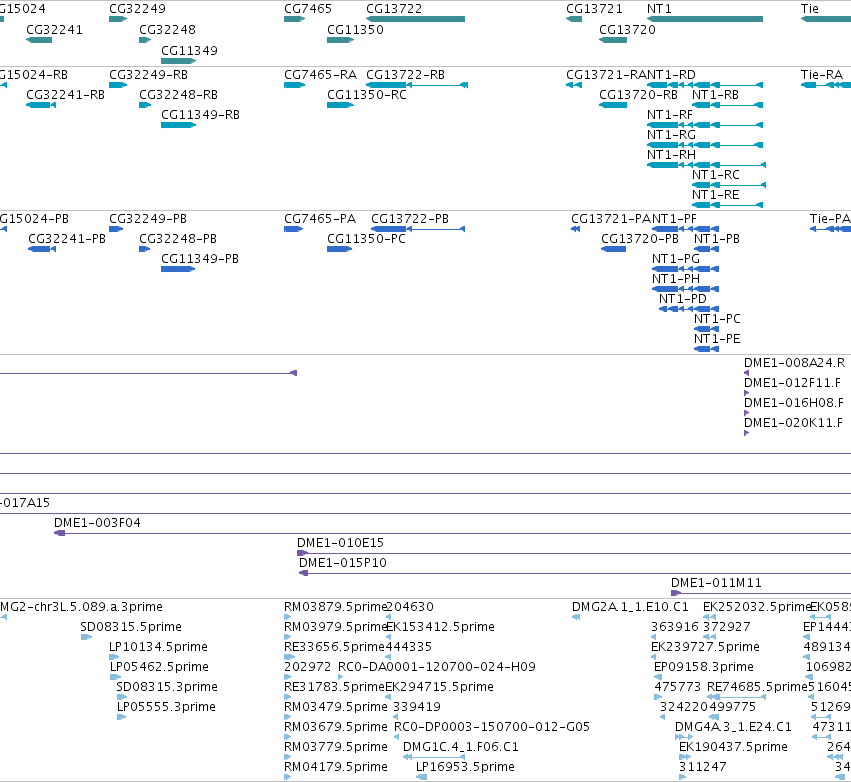Viewport: 851px width, 782px height.
Task: Select the NT1 gene bar
Action: 705,19
